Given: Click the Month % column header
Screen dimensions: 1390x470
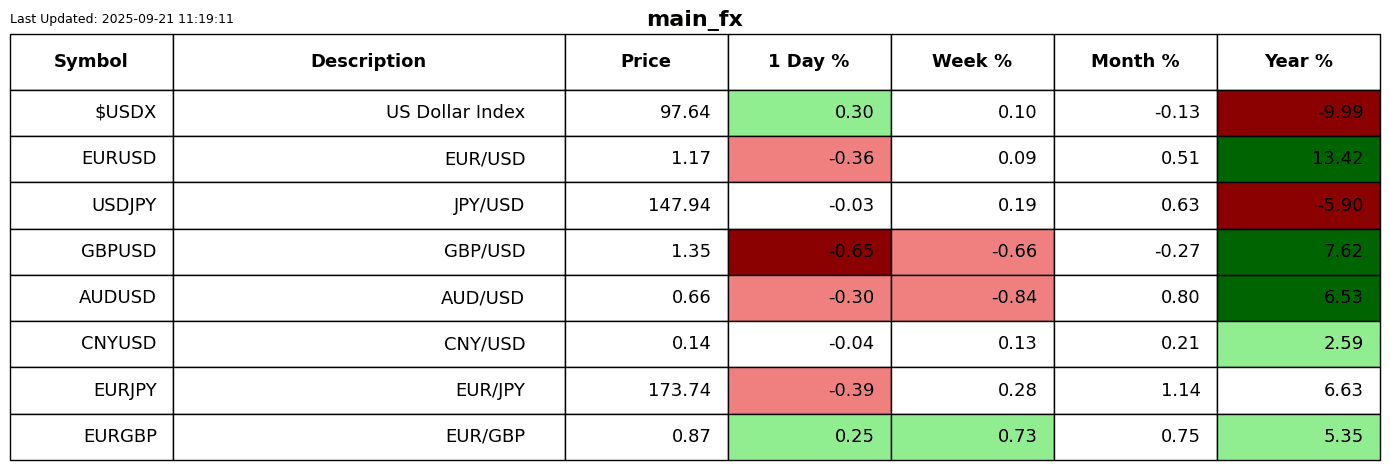Looking at the screenshot, I should pos(1135,62).
